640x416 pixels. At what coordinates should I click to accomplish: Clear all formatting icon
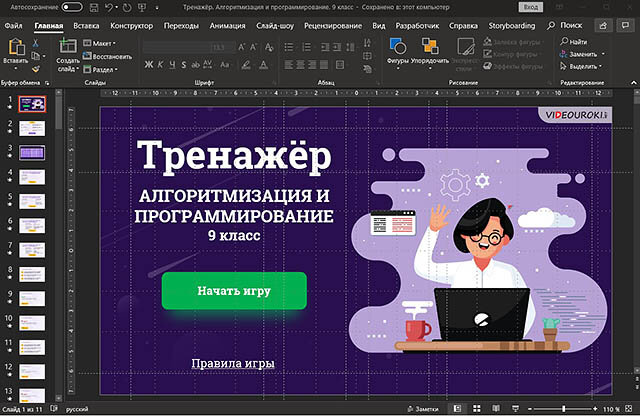(x=269, y=47)
